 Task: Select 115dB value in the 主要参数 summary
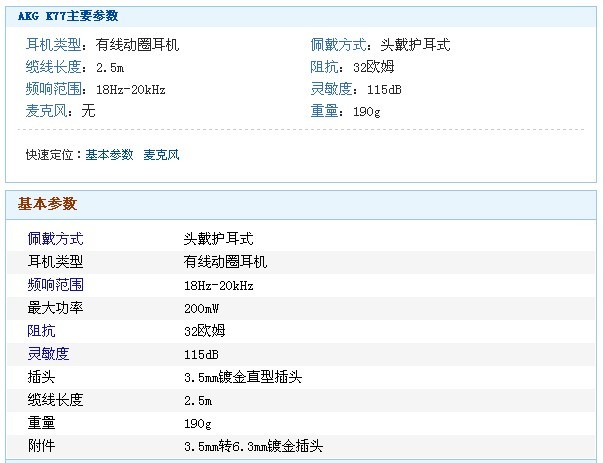(384, 90)
